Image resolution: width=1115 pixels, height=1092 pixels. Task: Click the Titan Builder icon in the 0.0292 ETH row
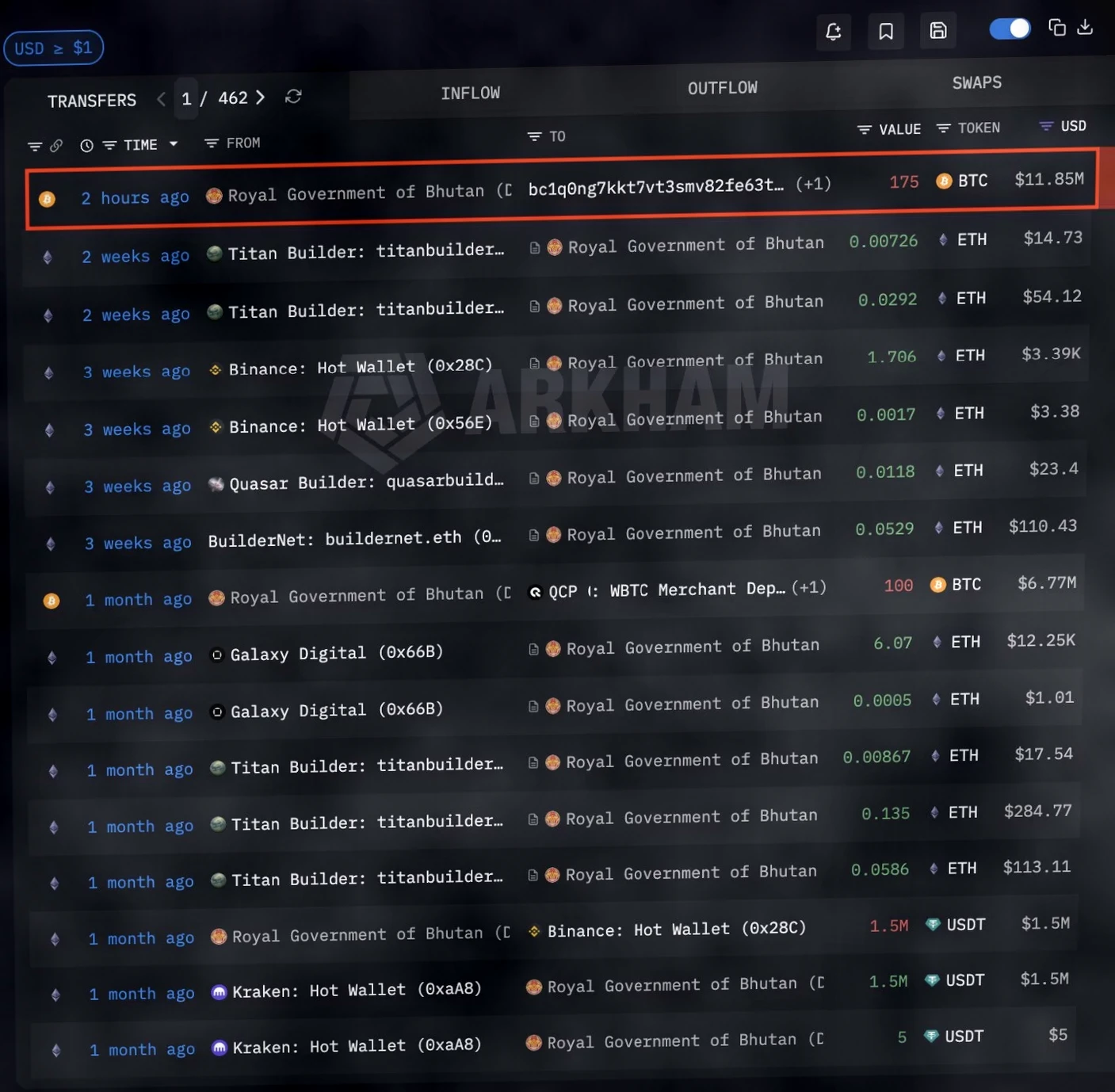215,312
